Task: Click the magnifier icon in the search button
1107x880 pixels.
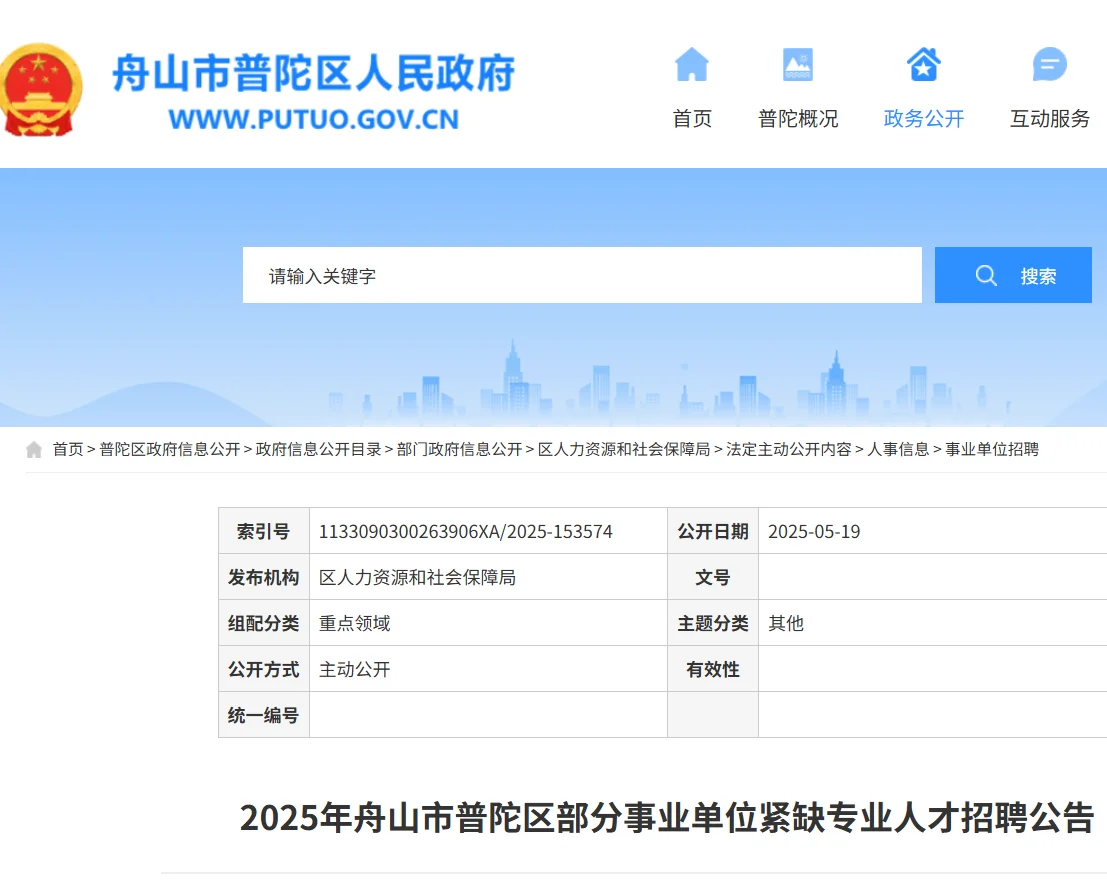Action: [986, 275]
